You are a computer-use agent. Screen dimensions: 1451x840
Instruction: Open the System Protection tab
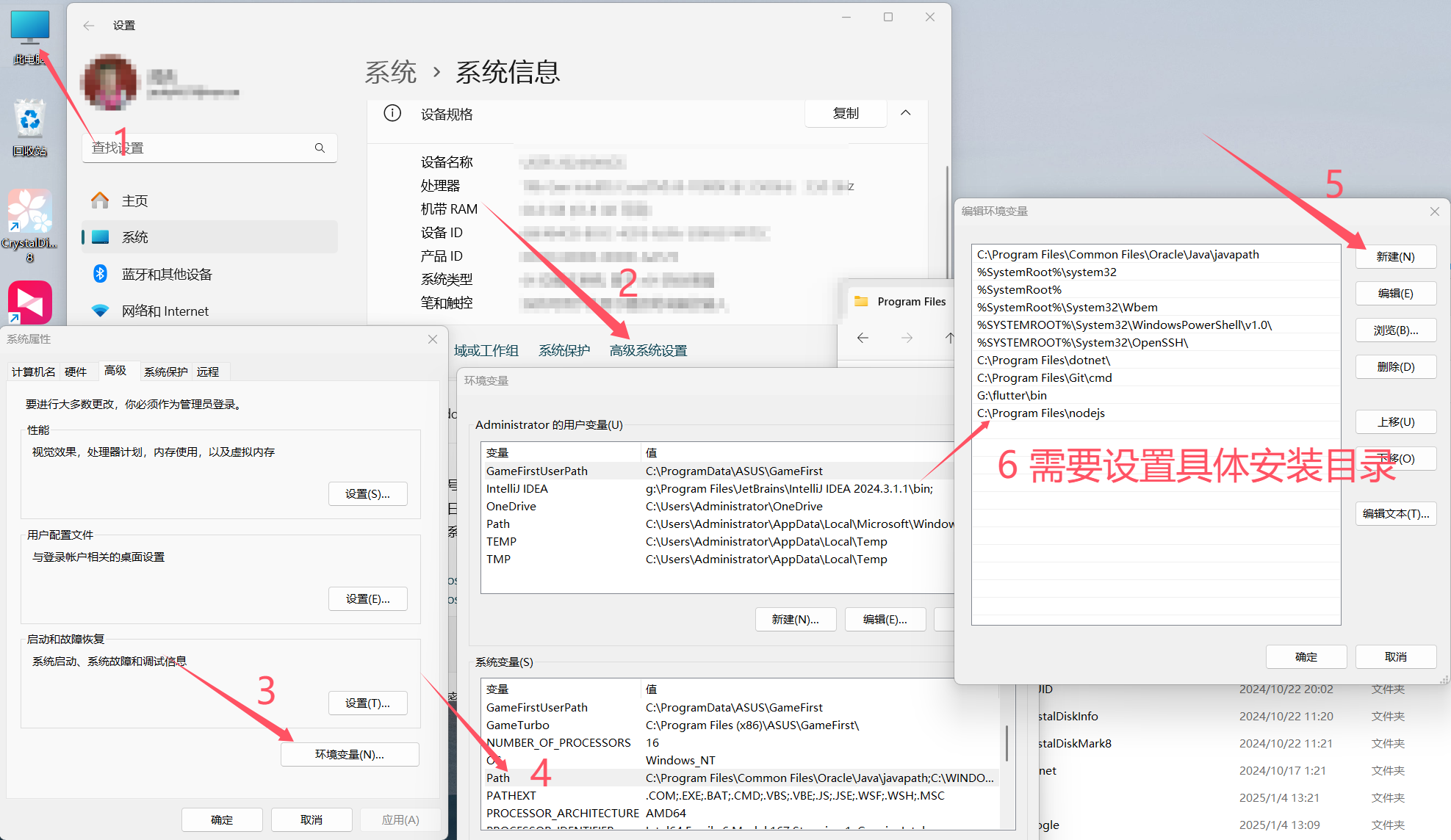point(165,372)
